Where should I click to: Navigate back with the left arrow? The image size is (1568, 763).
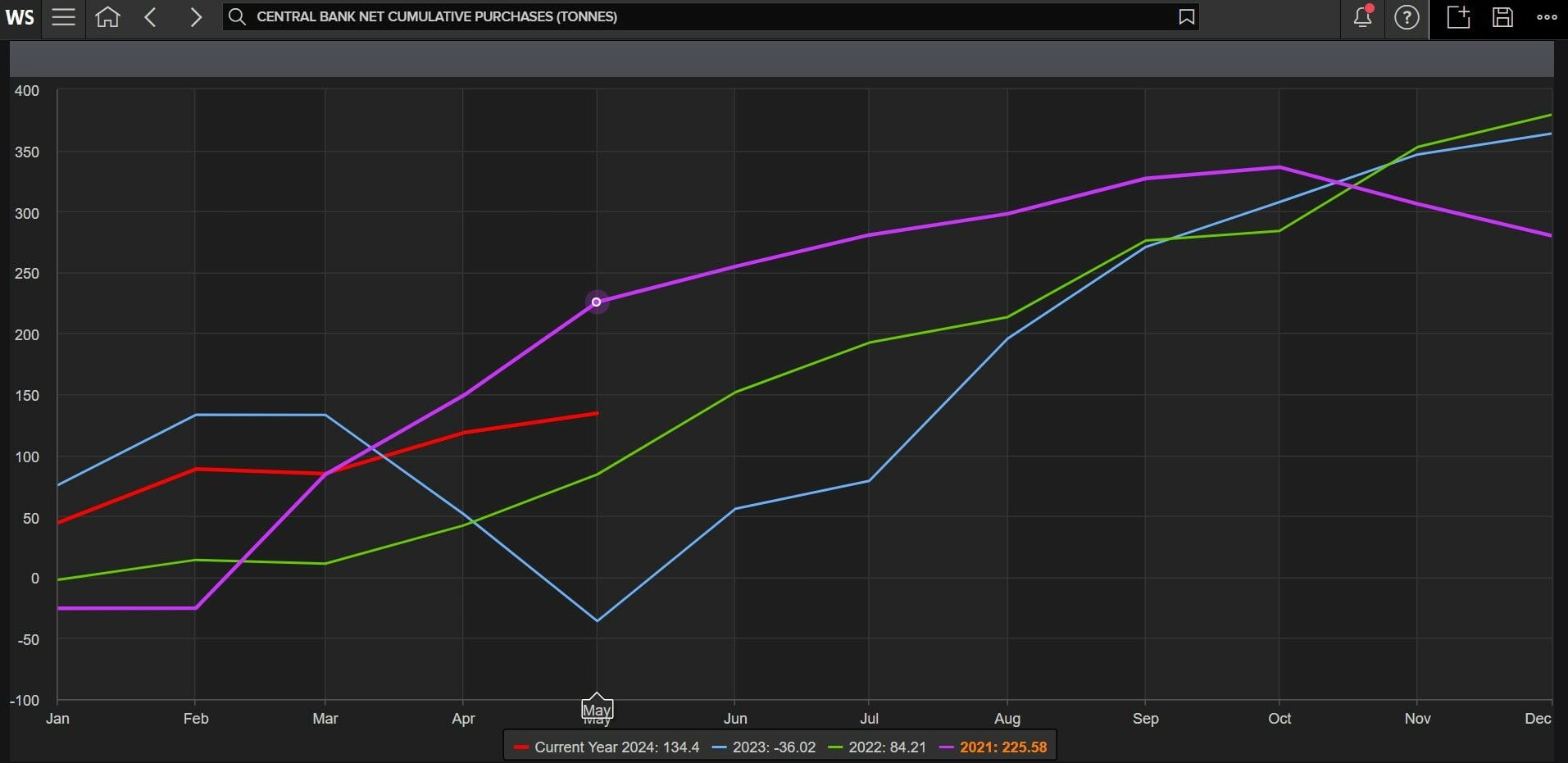click(150, 17)
